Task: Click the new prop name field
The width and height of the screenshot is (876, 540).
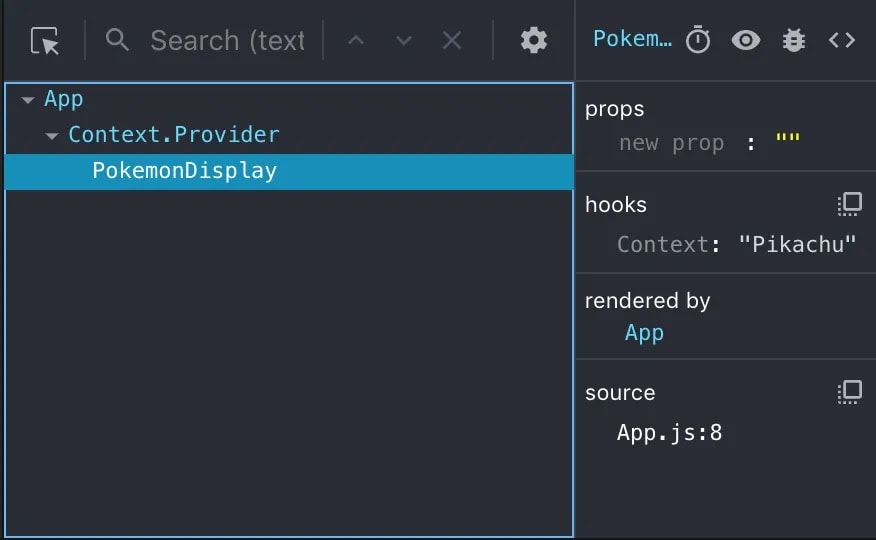Action: coord(672,143)
